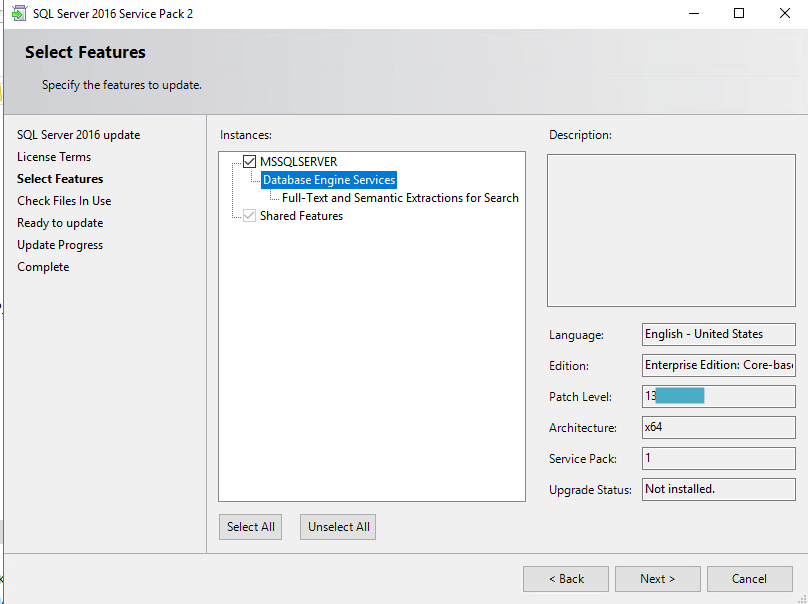The height and width of the screenshot is (604, 808).
Task: Click the window resize grip
Action: 802,598
